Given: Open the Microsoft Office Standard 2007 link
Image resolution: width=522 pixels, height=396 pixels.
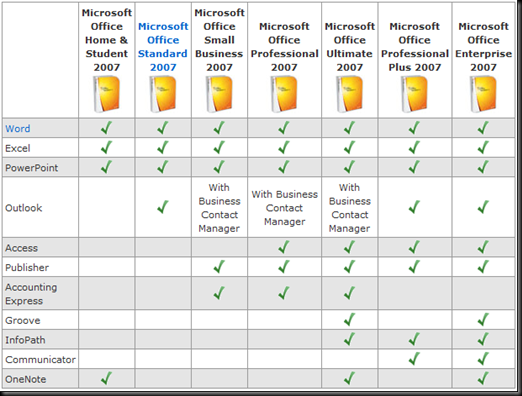Looking at the screenshot, I should (x=163, y=47).
